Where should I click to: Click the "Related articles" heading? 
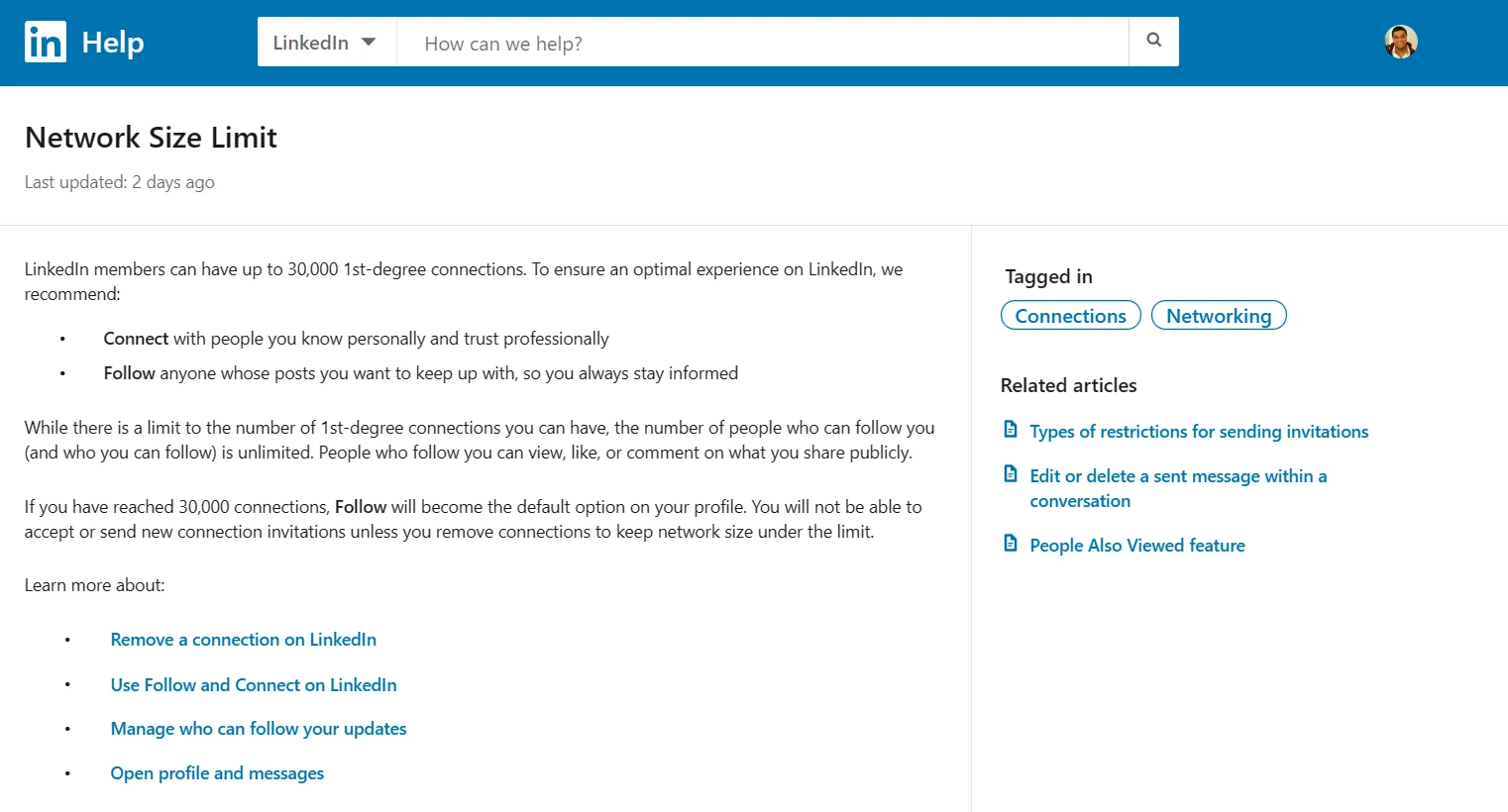pos(1068,386)
